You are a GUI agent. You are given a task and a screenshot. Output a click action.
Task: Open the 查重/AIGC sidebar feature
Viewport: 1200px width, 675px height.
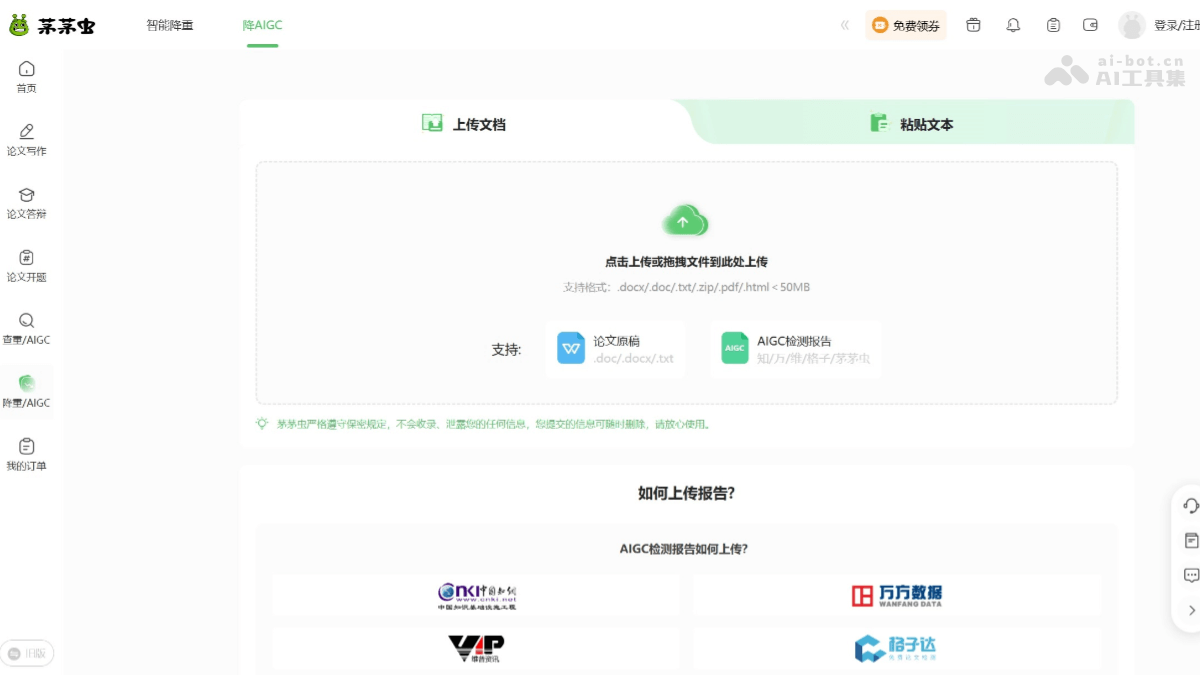pos(26,330)
